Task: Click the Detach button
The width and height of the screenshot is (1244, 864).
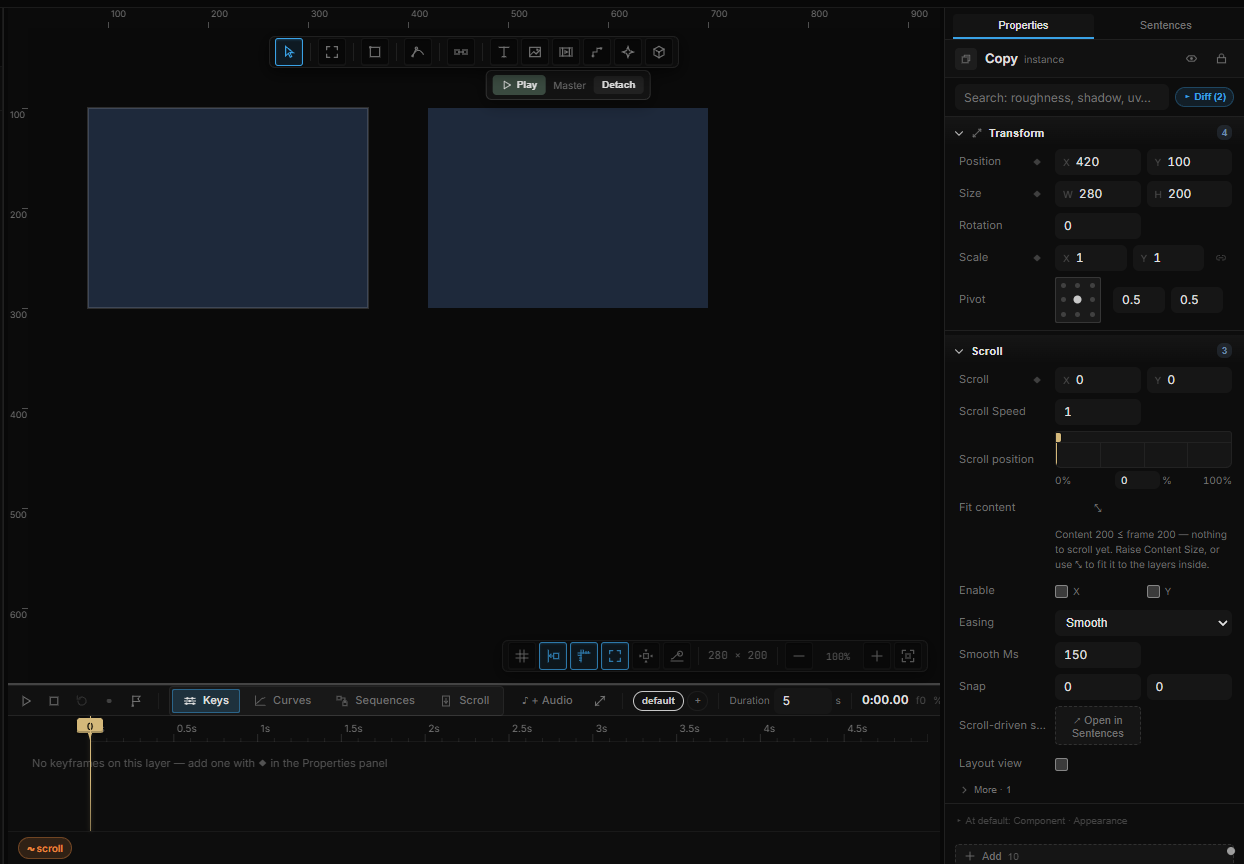Action: click(x=618, y=85)
